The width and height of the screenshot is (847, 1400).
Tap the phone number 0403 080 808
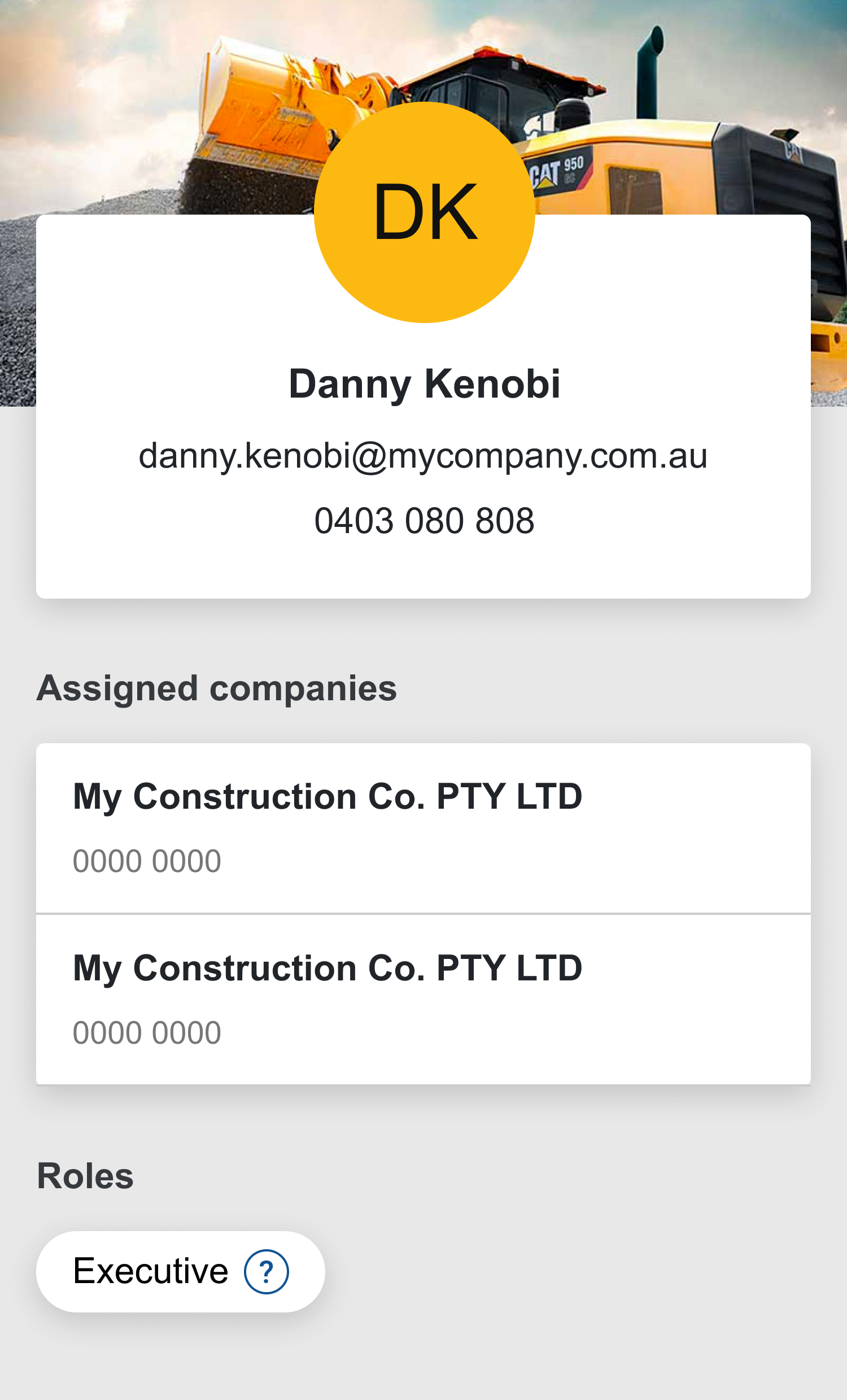(424, 521)
